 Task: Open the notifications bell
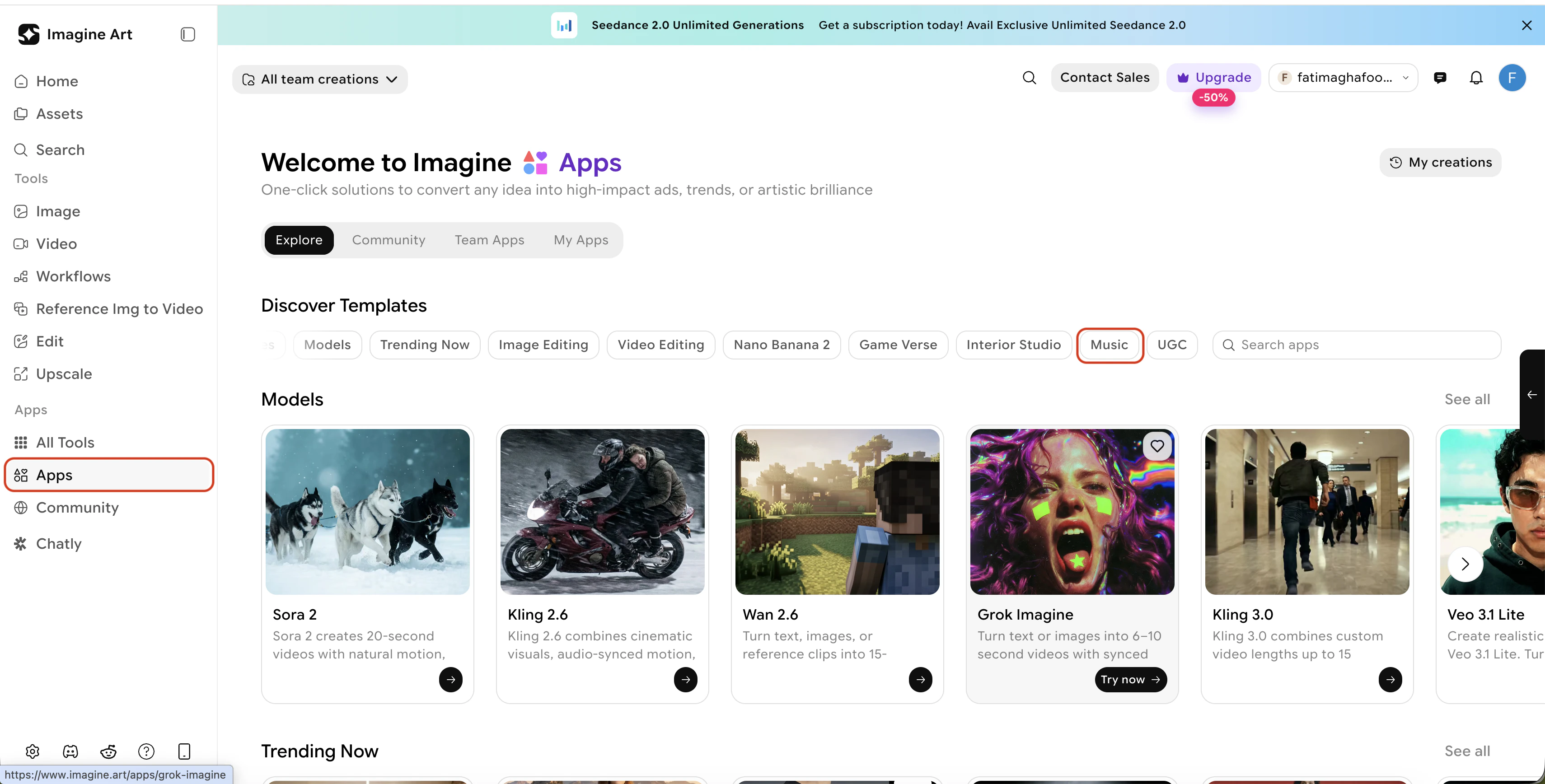1476,77
